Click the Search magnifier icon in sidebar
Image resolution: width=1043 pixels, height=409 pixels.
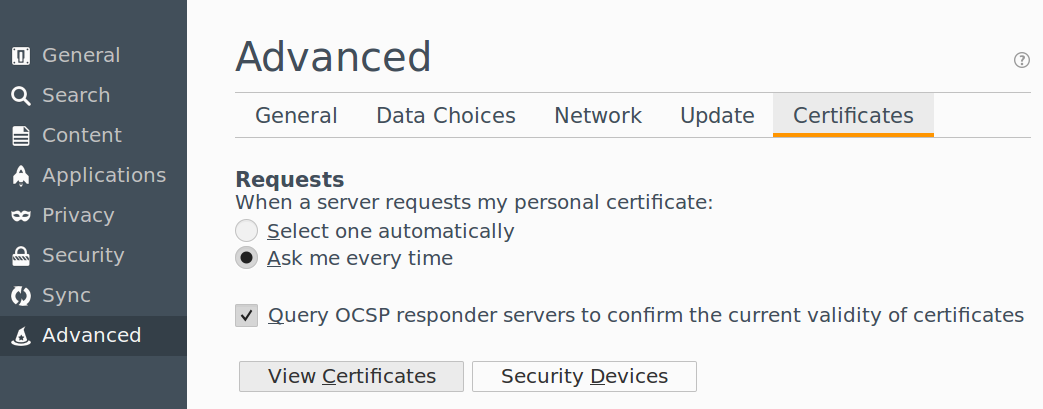point(20,96)
